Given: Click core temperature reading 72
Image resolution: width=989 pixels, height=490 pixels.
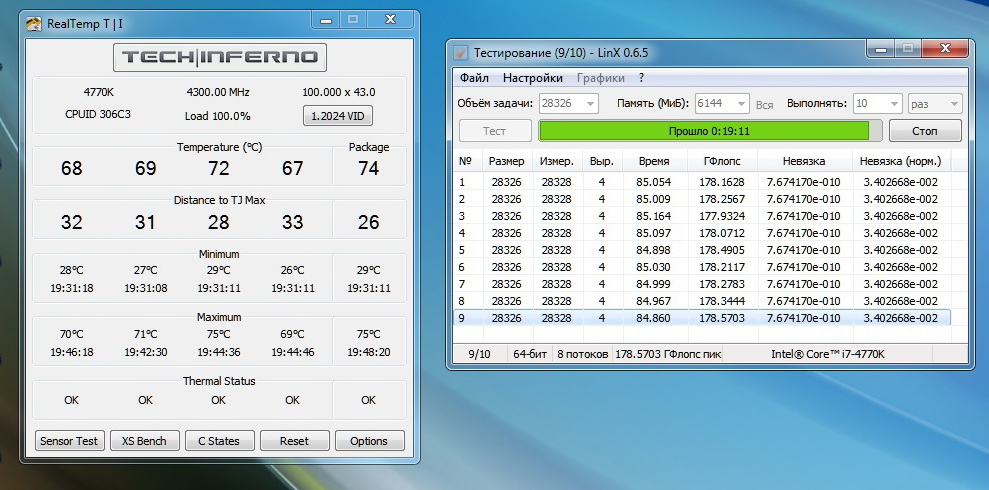Looking at the screenshot, I should (219, 168).
